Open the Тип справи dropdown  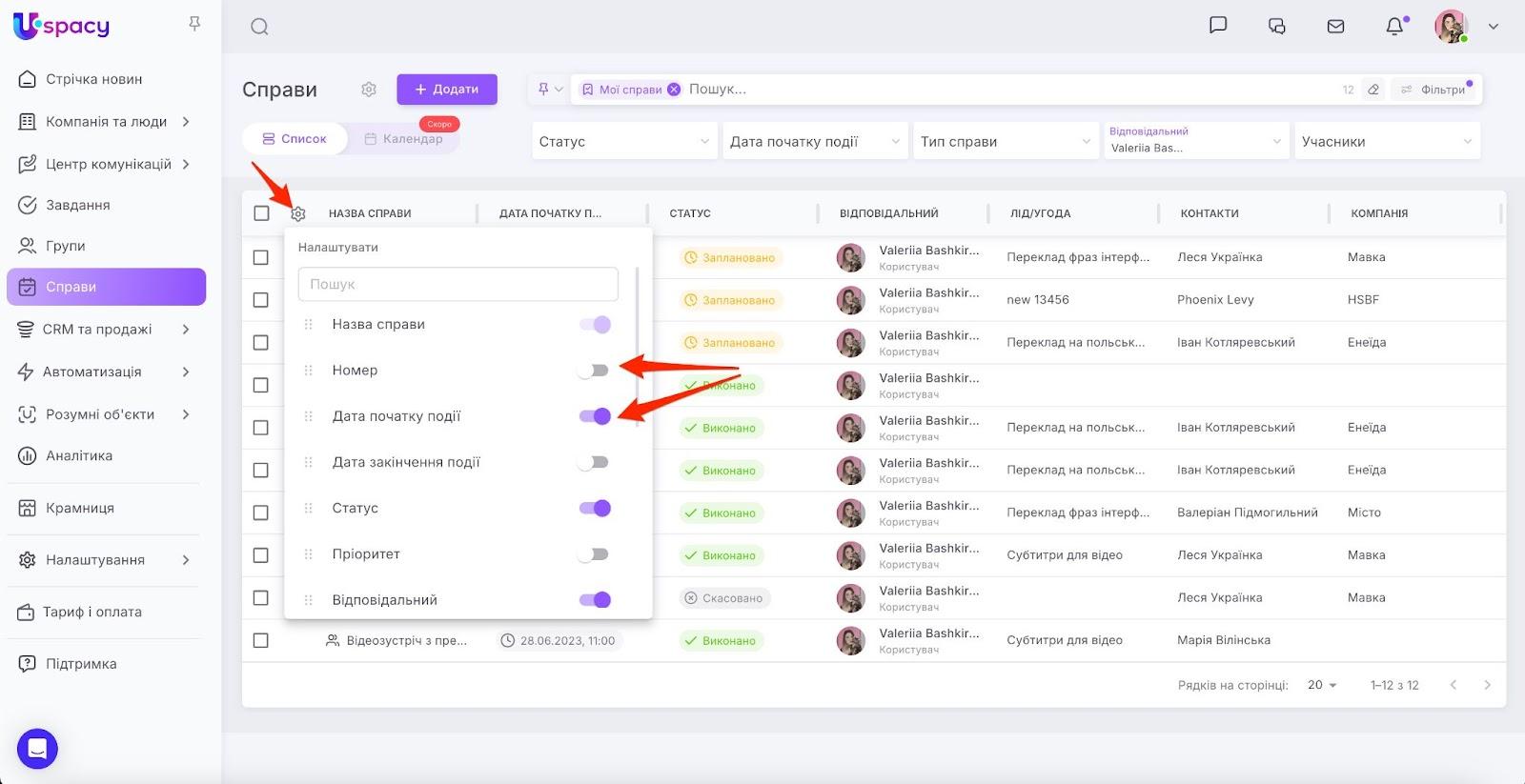1005,142
